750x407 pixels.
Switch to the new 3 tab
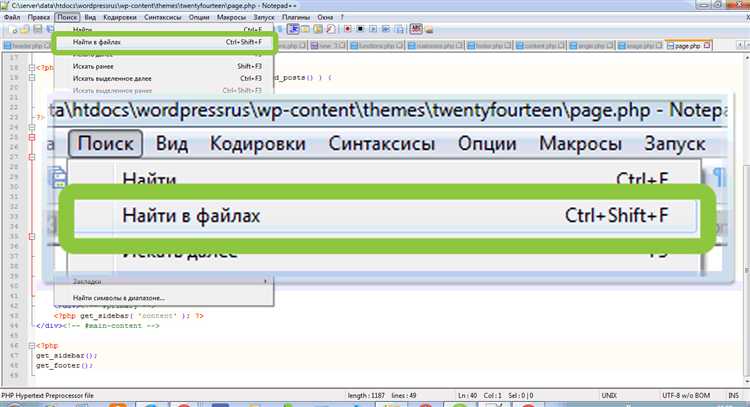[x=328, y=46]
